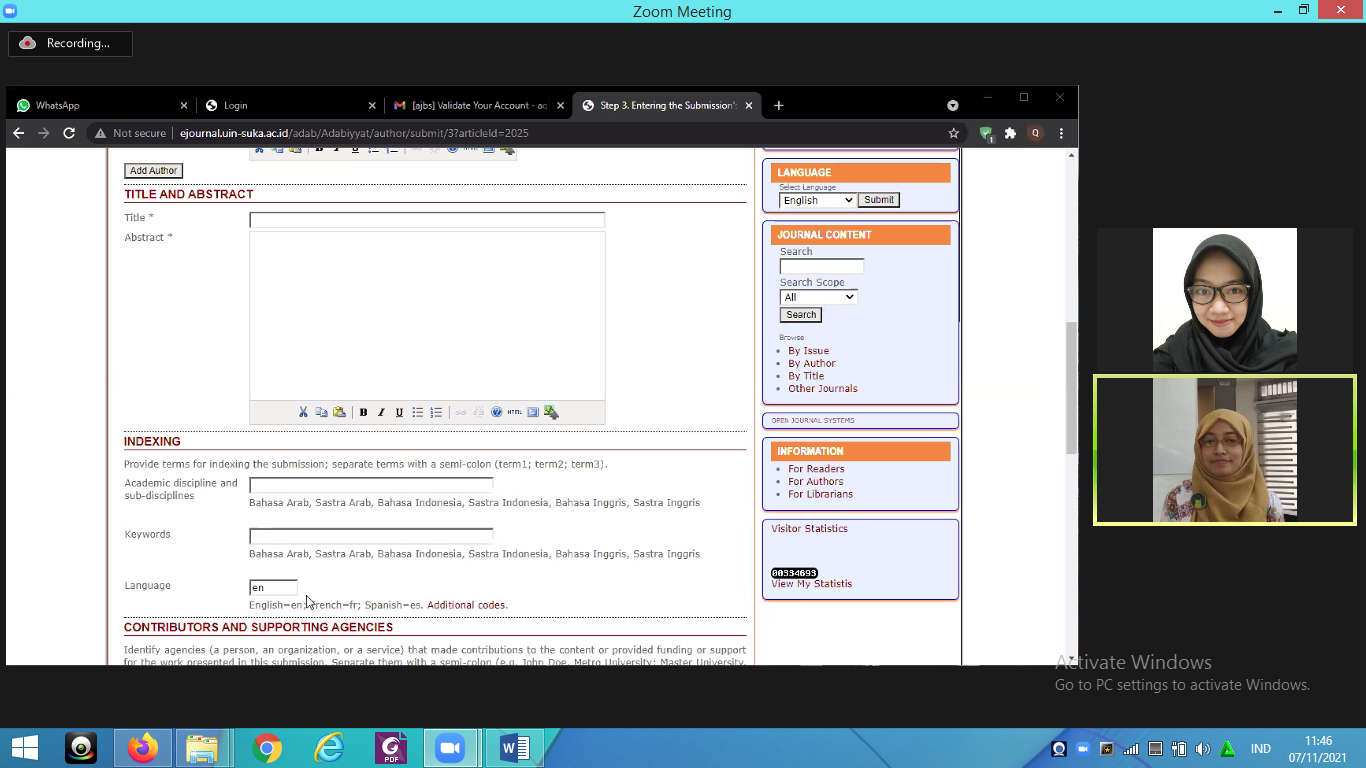
Task: Open the Chrome Extensions puzzle icon
Action: pos(1010,133)
